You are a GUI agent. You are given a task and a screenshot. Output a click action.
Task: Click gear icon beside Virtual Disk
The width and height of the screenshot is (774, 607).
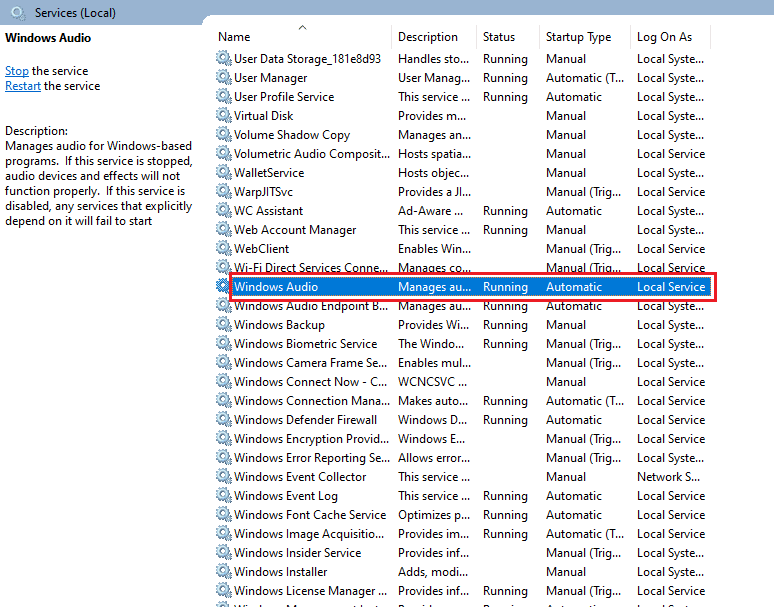(x=224, y=115)
